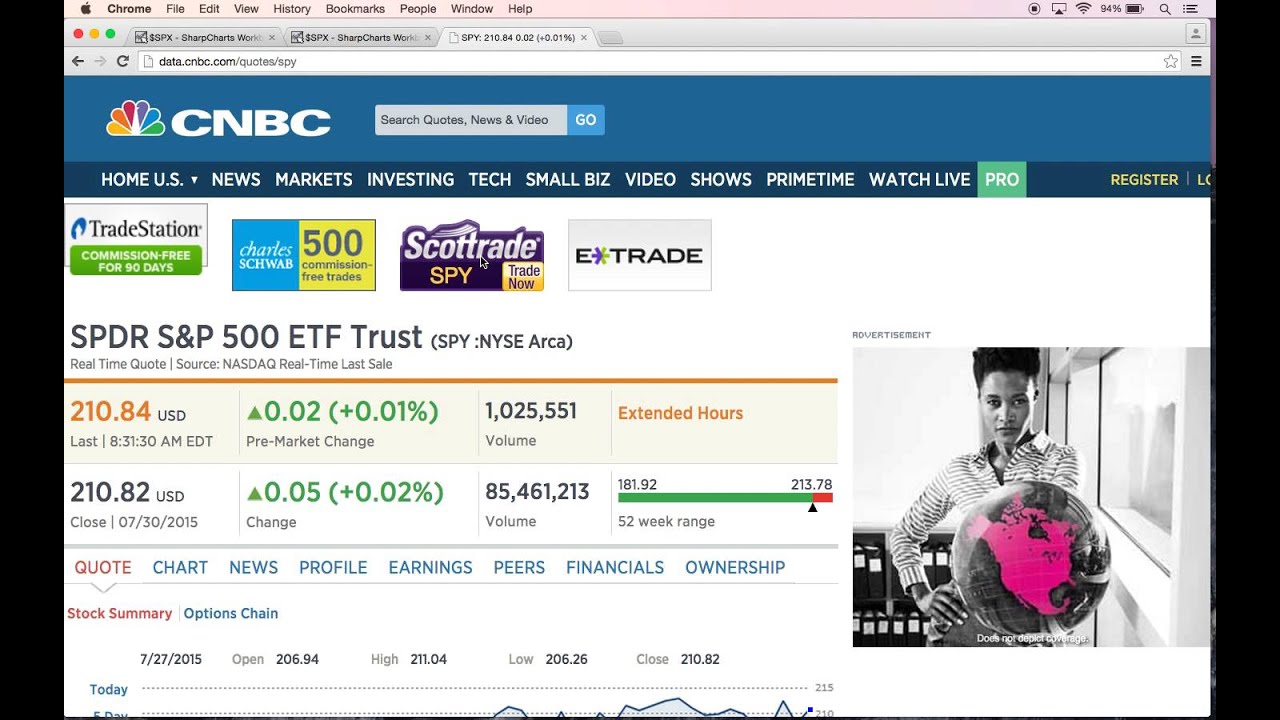The width and height of the screenshot is (1280, 720).
Task: Switch to first $SPX SharpCharts tab
Action: coord(204,38)
